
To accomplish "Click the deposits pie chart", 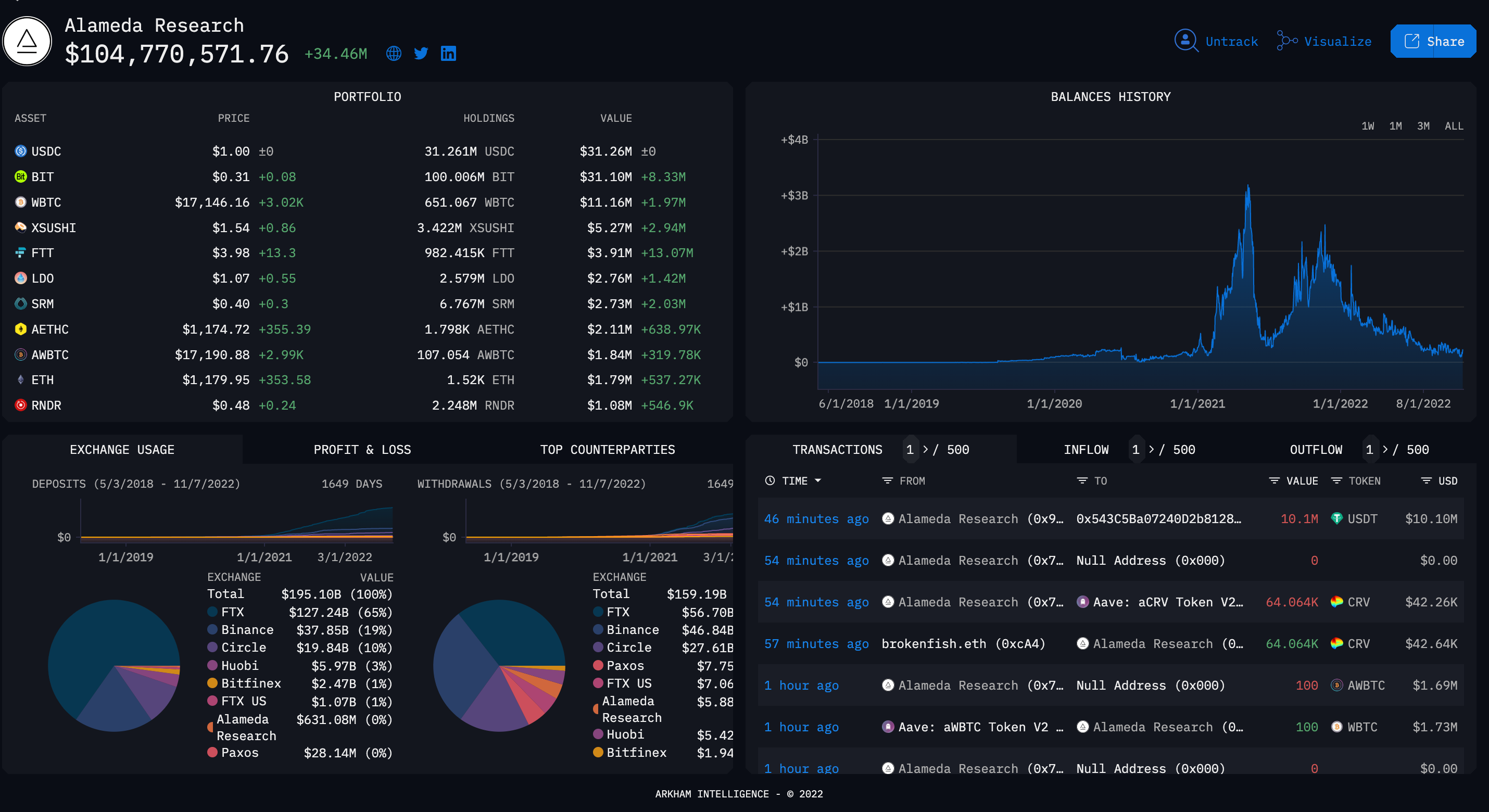I will point(114,666).
